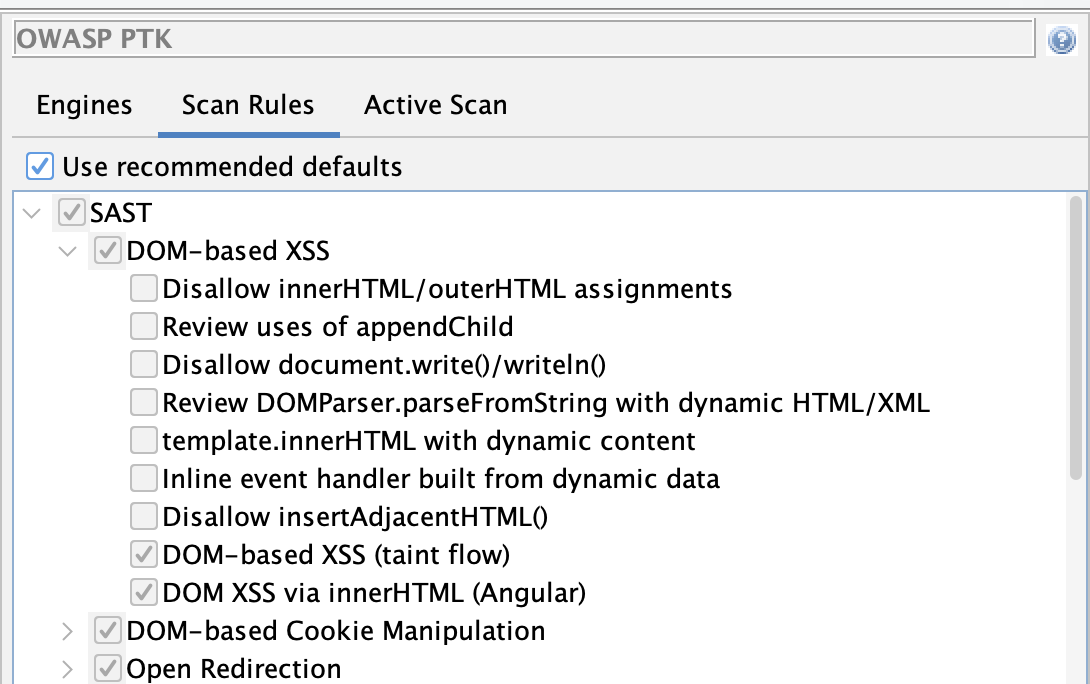1090x684 pixels.
Task: Toggle DOM XSS via innerHTML (Angular) checkbox
Action: click(144, 592)
